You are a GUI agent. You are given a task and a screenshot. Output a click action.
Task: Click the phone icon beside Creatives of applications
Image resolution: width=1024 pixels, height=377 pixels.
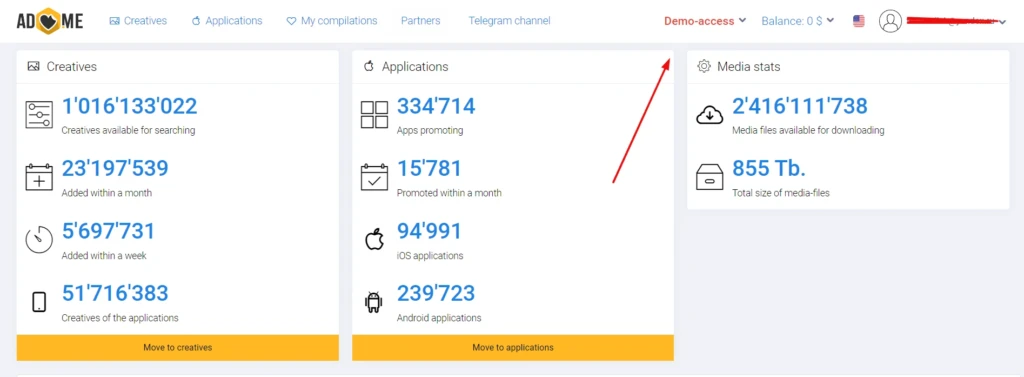(x=39, y=302)
